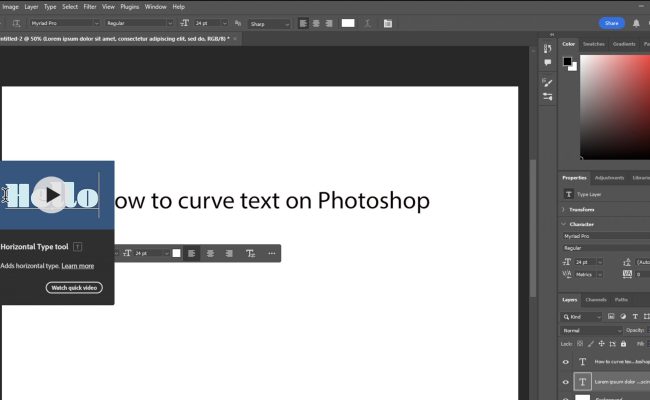Lock position move icon in Layers
The image size is (650, 400).
[x=601, y=344]
